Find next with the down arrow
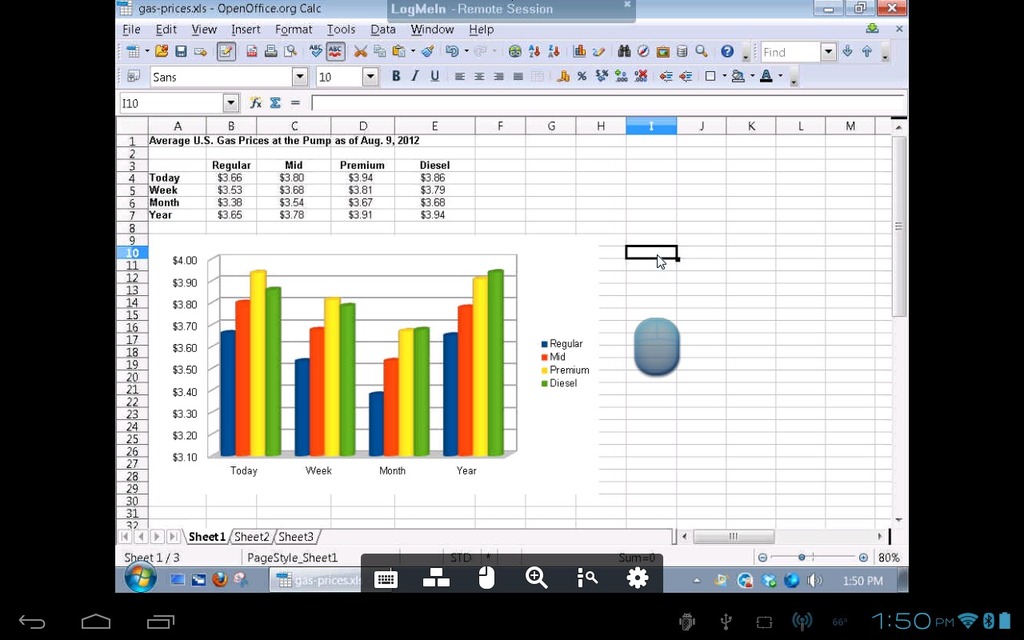1024x640 pixels. coord(848,52)
